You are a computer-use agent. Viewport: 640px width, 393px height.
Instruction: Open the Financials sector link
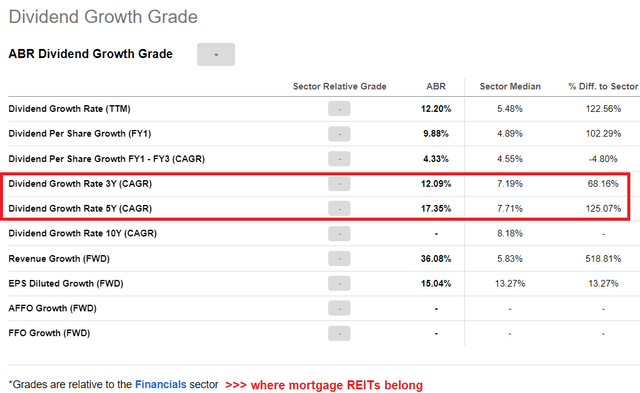tap(160, 384)
